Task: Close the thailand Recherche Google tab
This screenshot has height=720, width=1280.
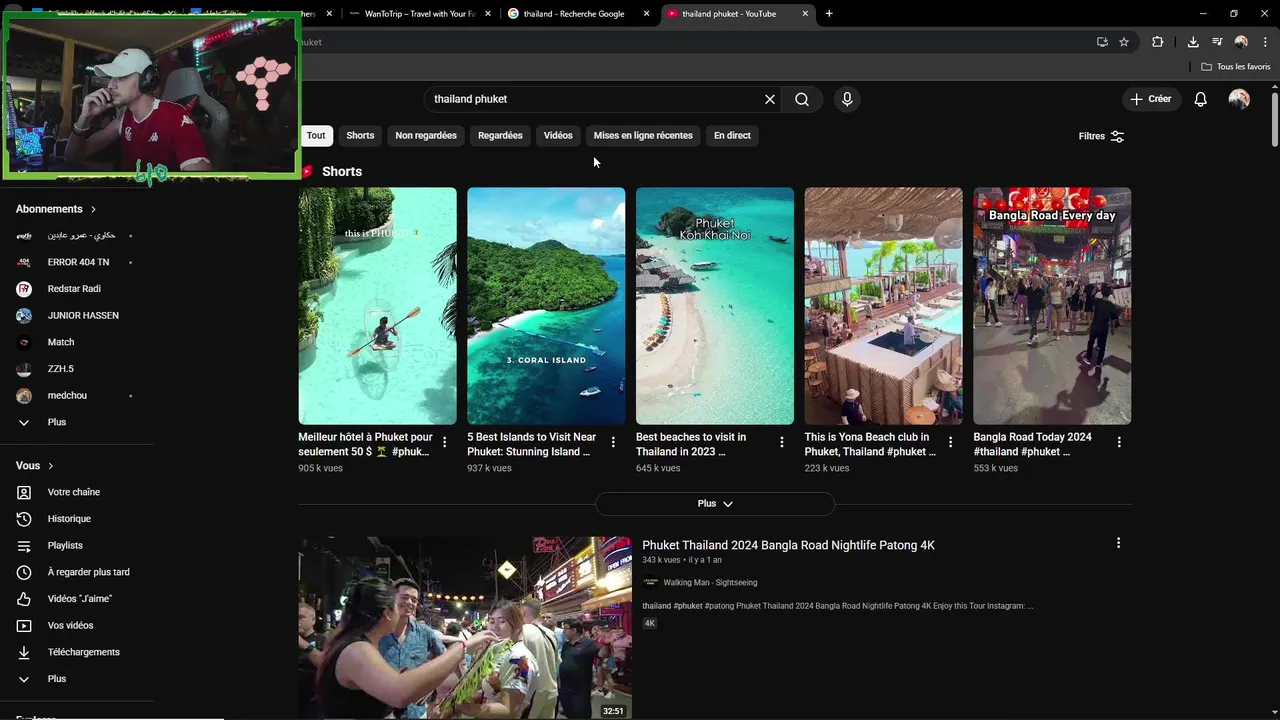Action: coord(646,14)
